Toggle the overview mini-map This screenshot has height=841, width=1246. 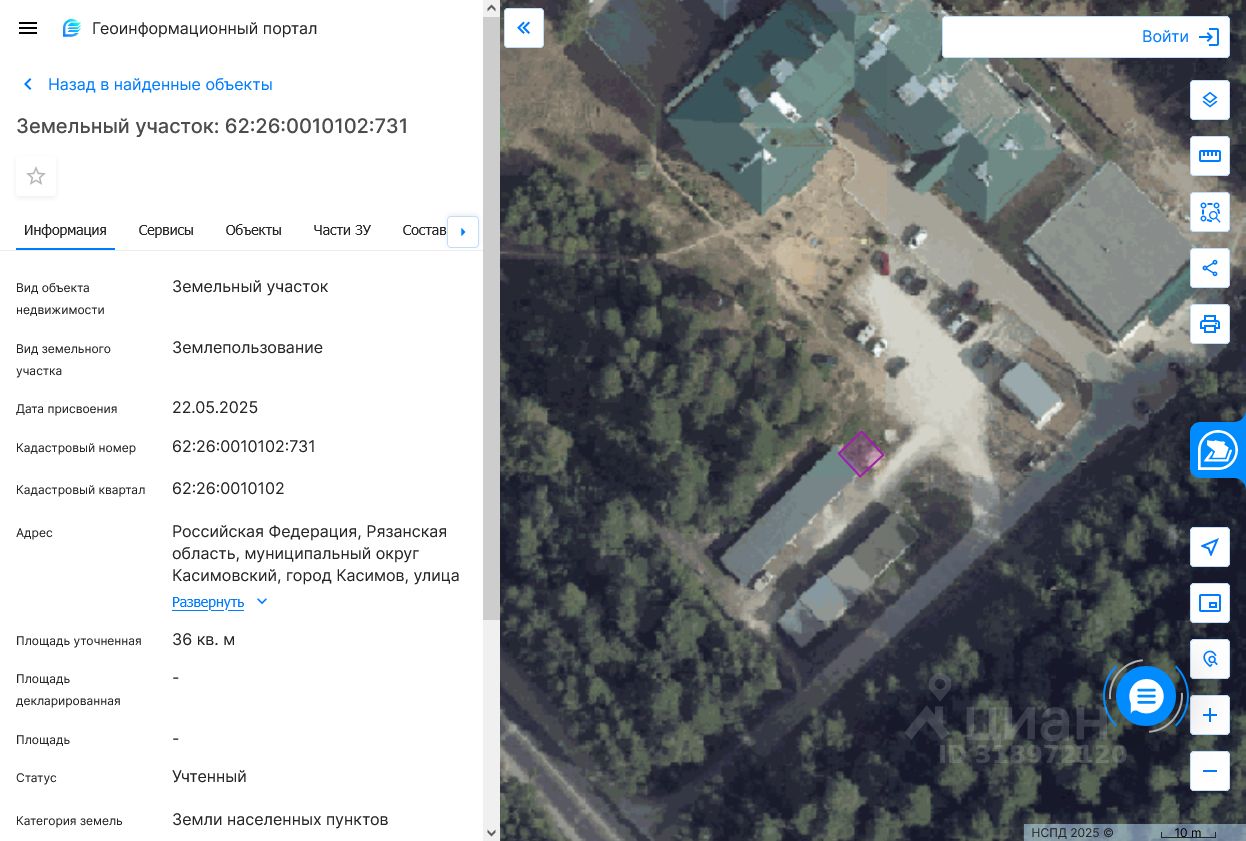[1210, 603]
